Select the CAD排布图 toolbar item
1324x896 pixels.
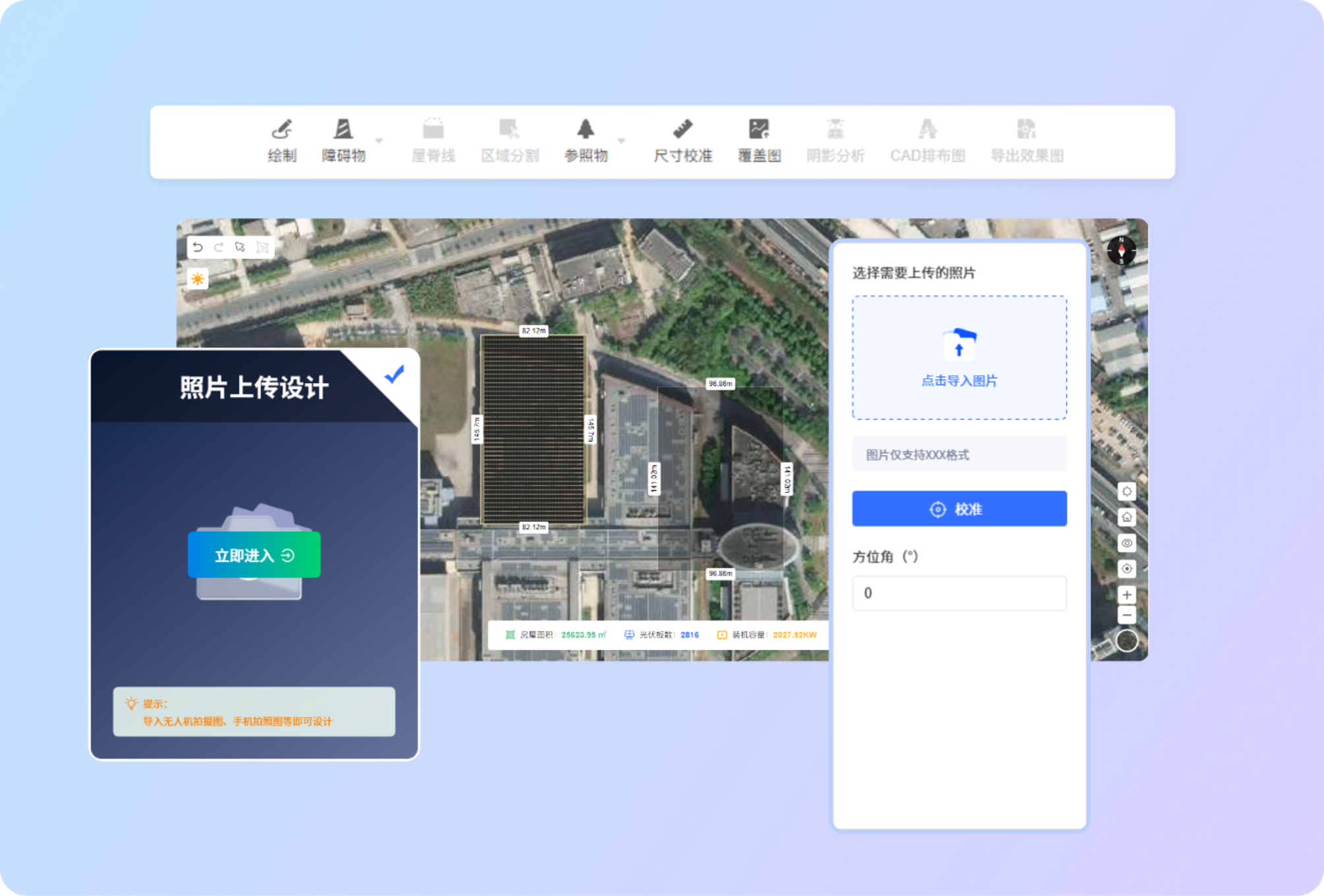point(927,140)
